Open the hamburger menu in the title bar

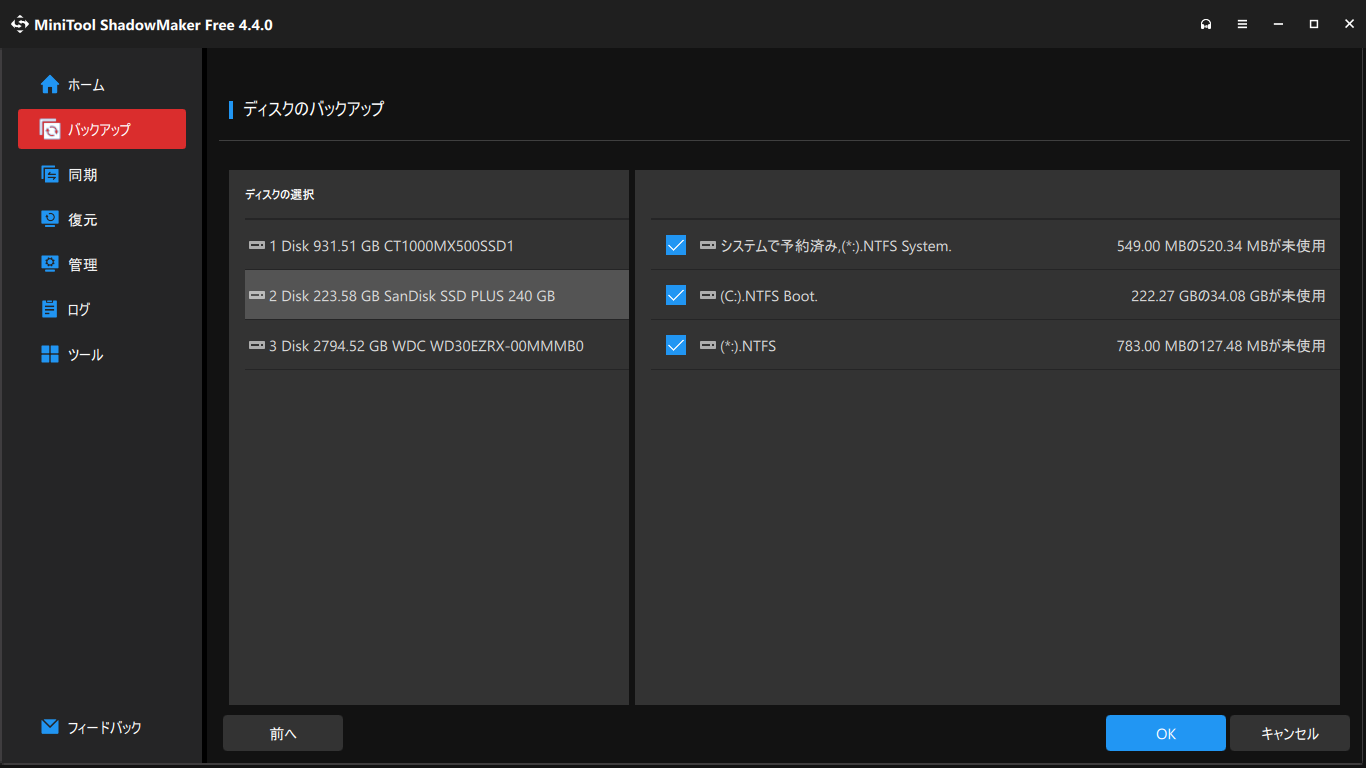(1242, 24)
